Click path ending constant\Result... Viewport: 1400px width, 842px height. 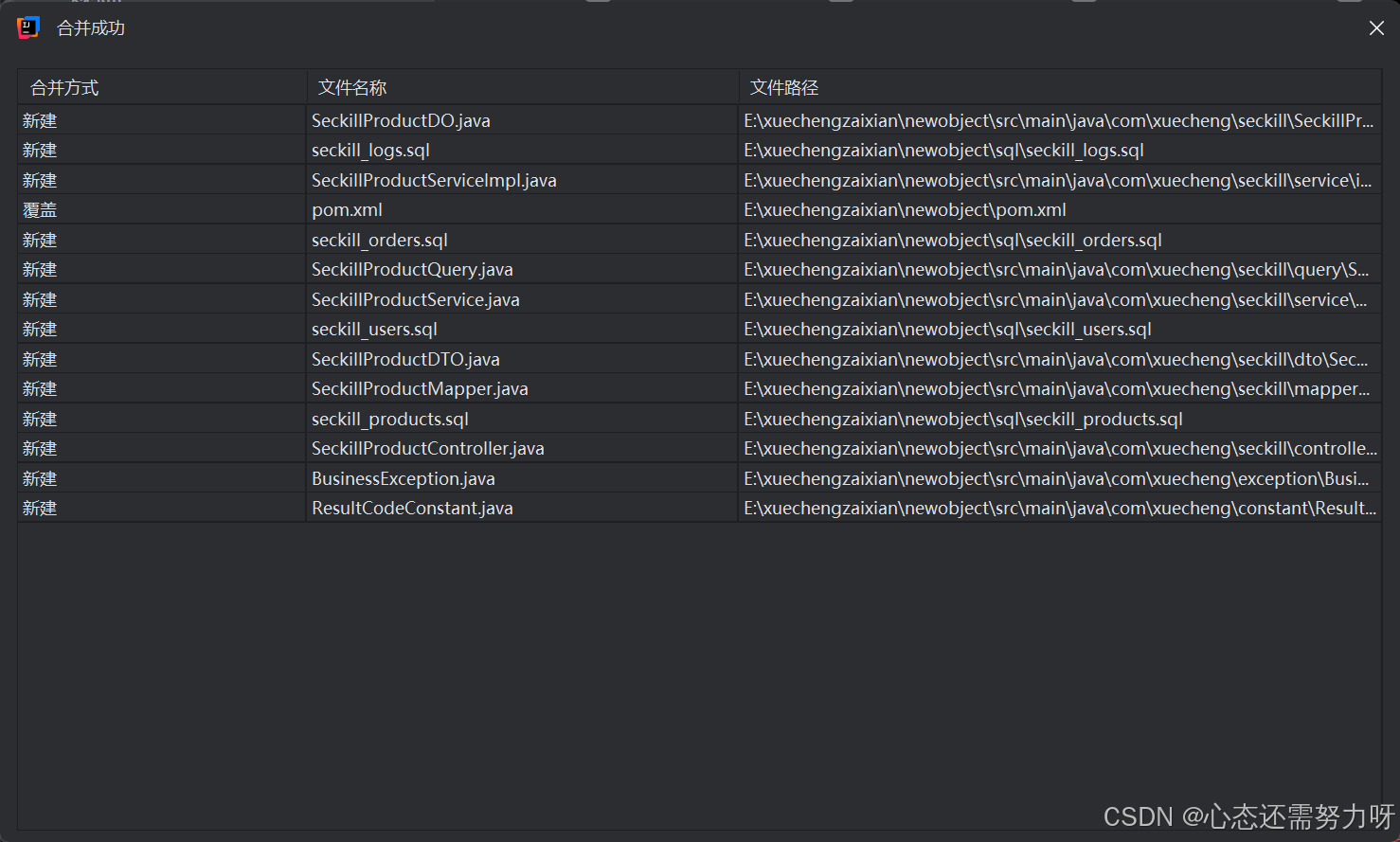pyautogui.click(x=1060, y=508)
